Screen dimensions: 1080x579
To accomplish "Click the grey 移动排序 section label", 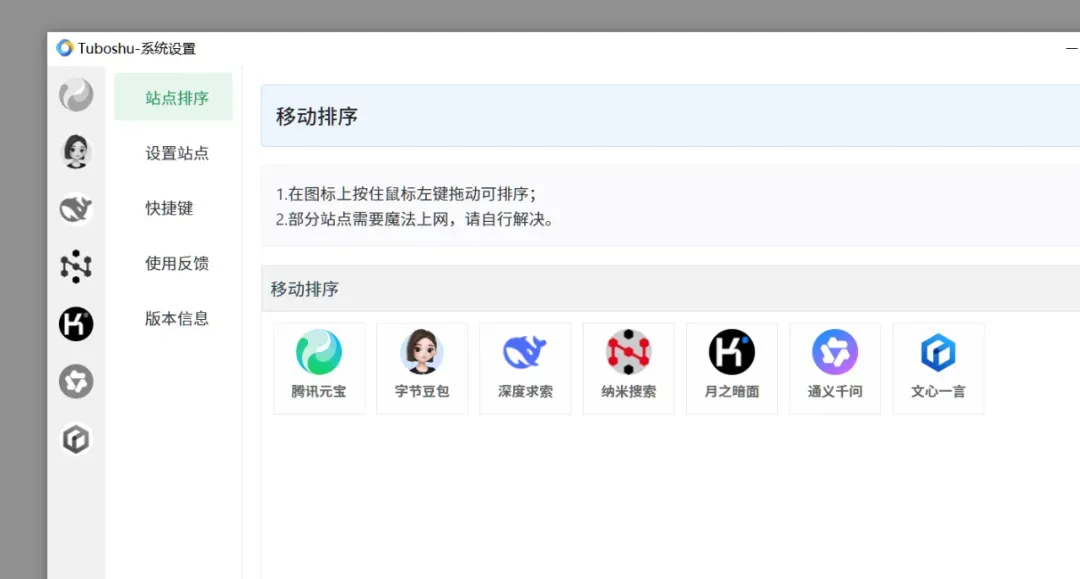I will click(x=304, y=289).
